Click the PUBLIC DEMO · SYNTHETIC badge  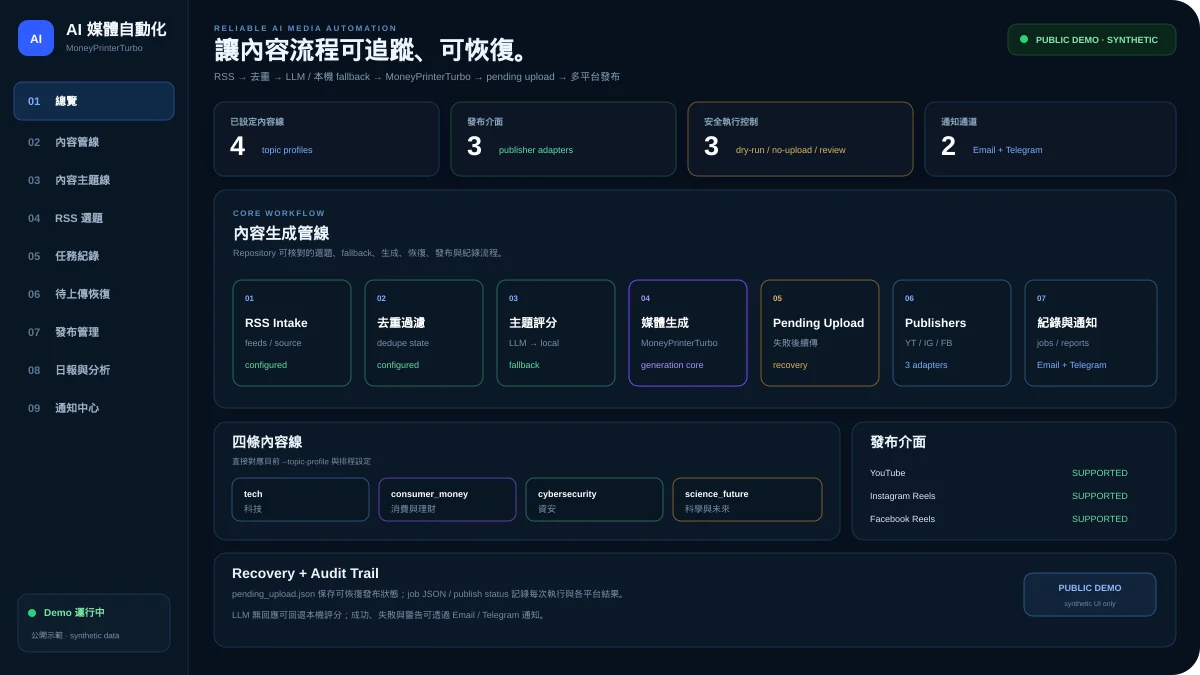[1091, 40]
